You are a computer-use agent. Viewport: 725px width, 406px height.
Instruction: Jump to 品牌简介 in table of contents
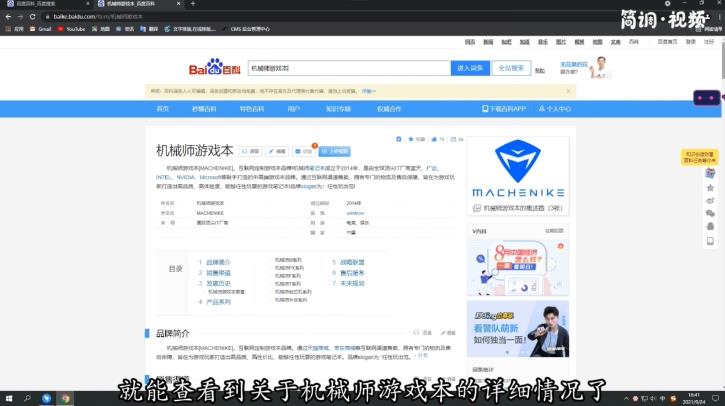point(217,262)
